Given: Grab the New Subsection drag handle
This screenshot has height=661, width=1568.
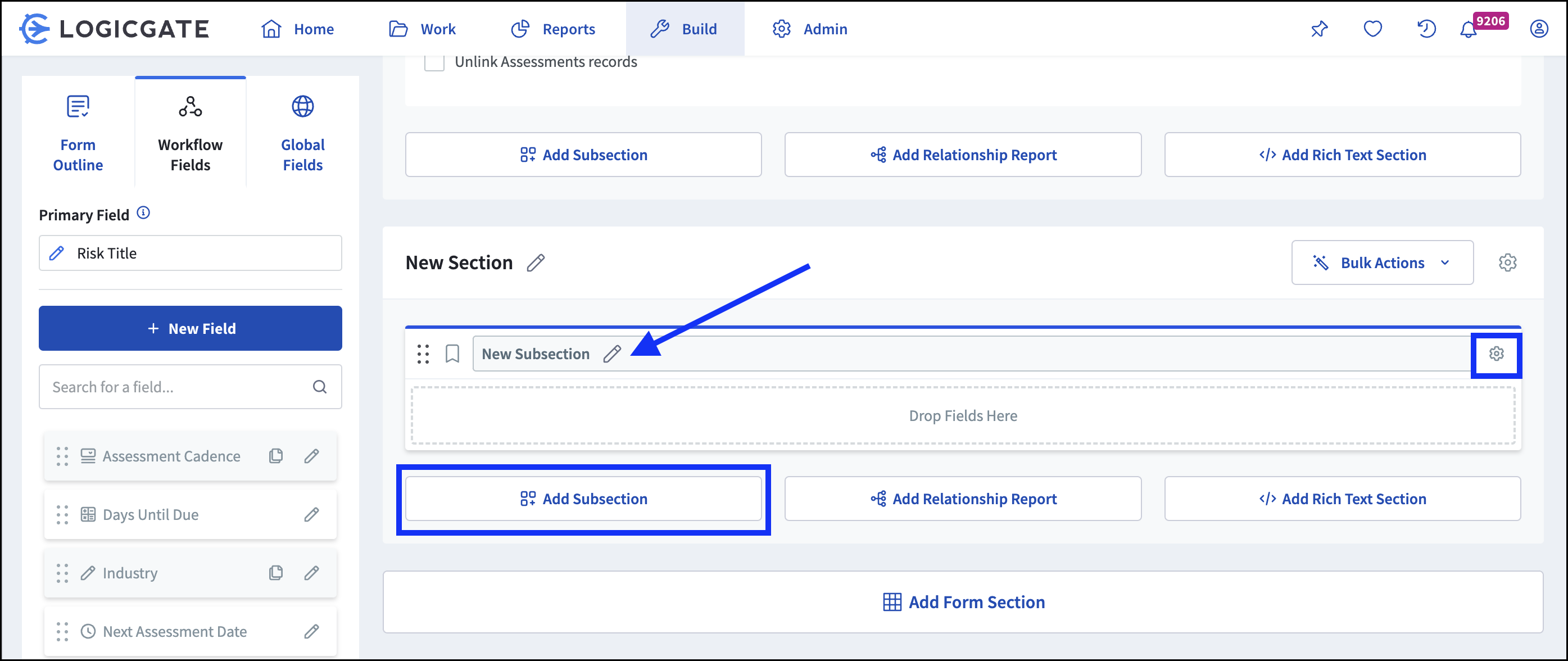Looking at the screenshot, I should tap(423, 354).
